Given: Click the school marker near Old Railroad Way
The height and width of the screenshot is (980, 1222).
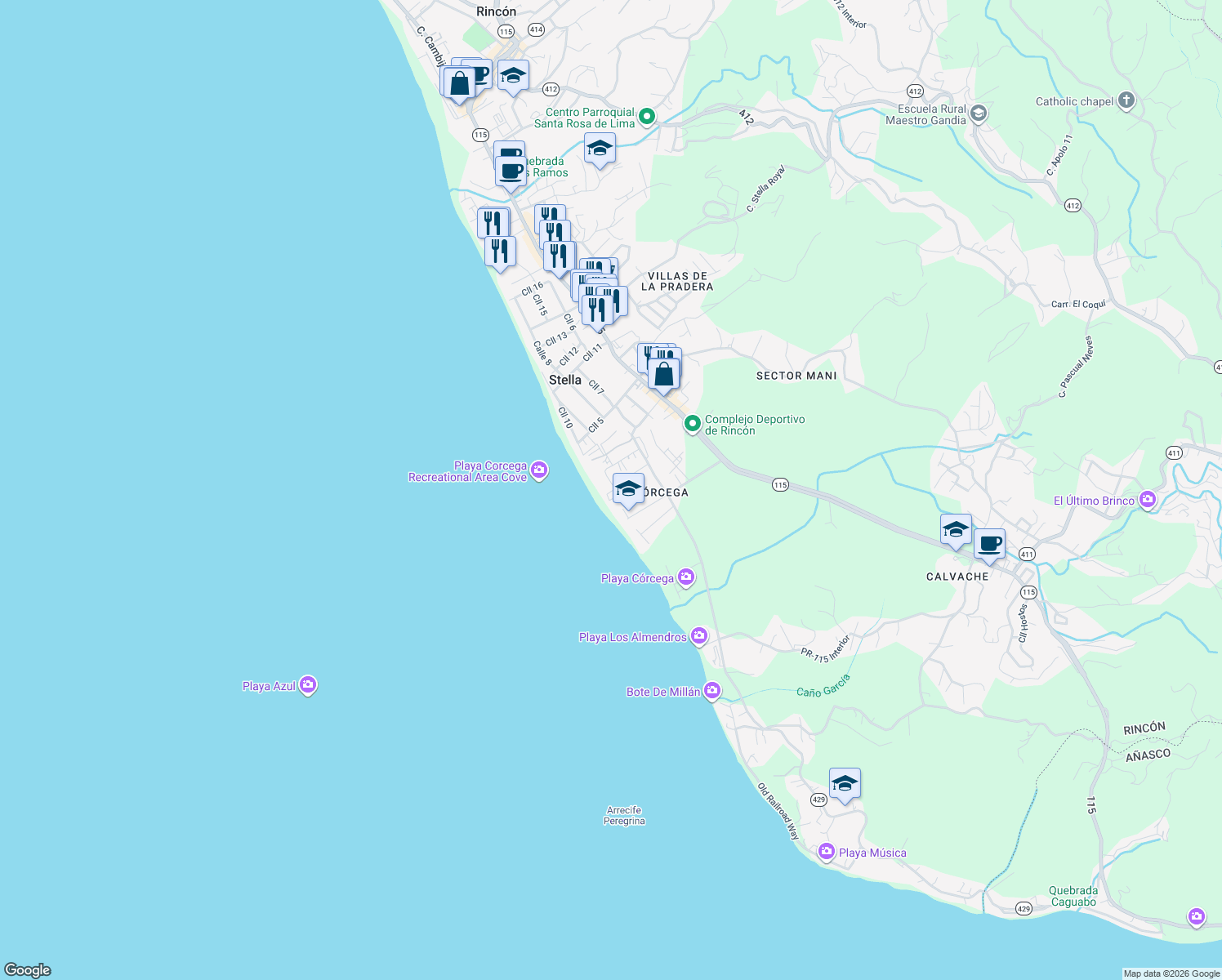Looking at the screenshot, I should 845,782.
